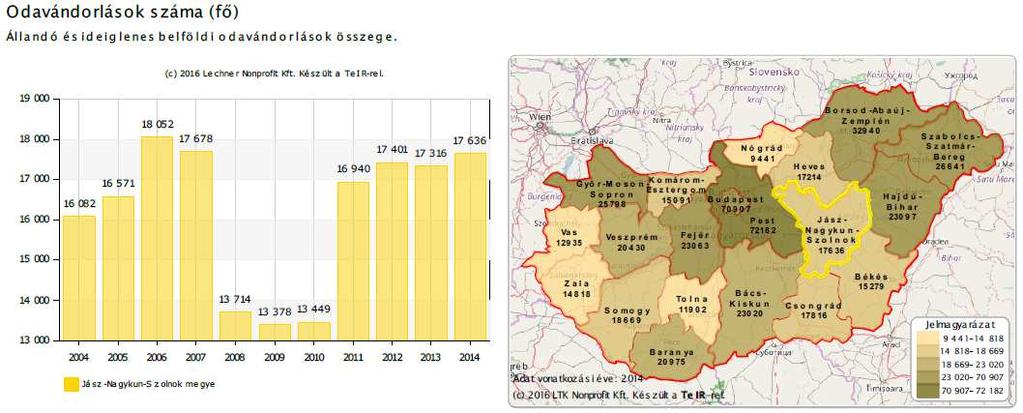Select Zala county labeled 14818
Viewport: 1023px width, 413px height.
575,288
